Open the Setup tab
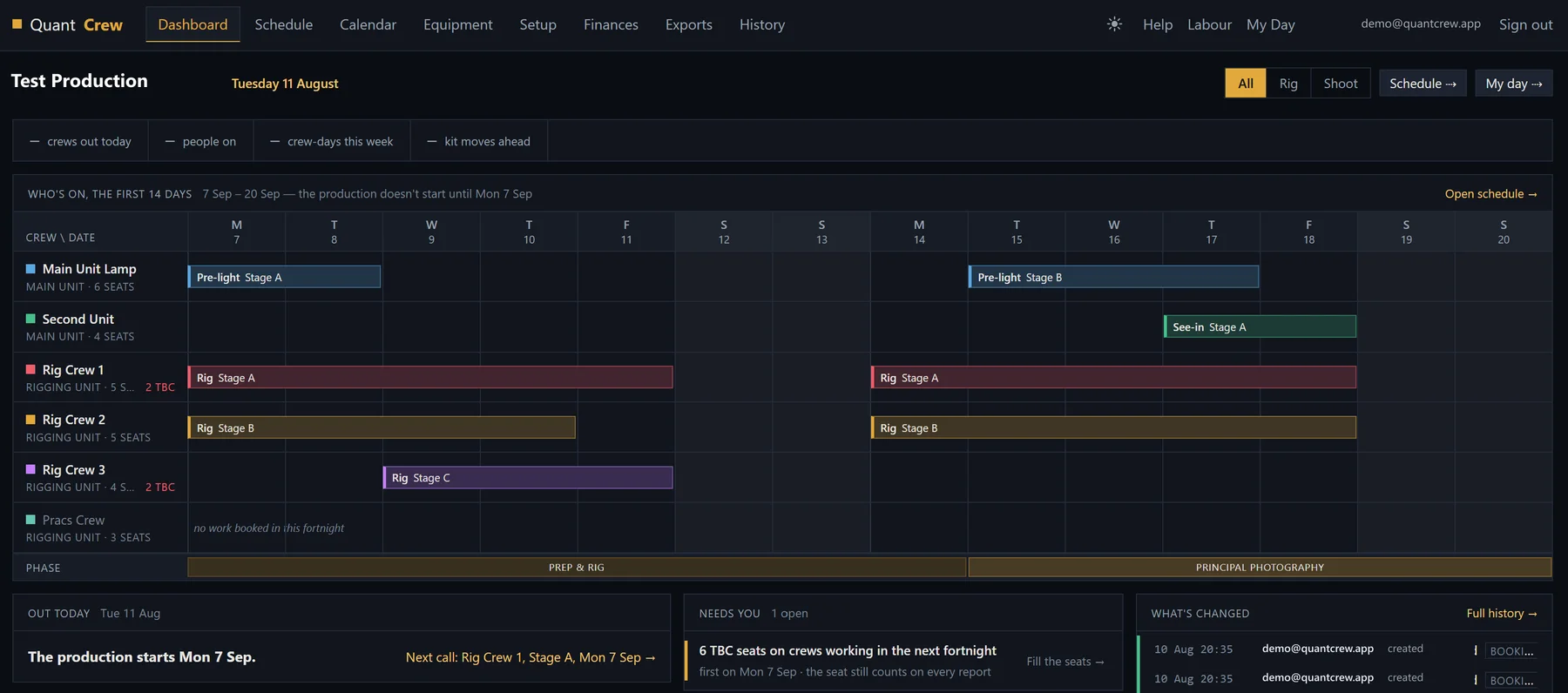This screenshot has width=1568, height=693. click(537, 24)
